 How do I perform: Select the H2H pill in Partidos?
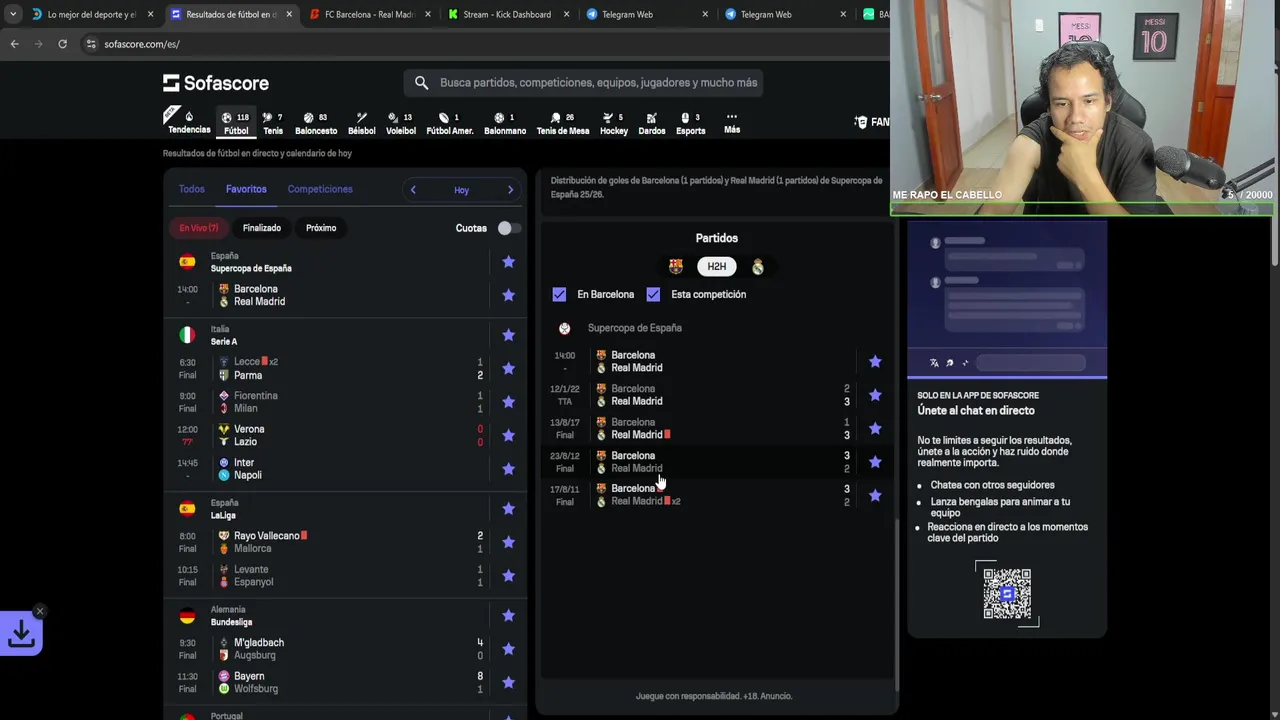tap(717, 266)
